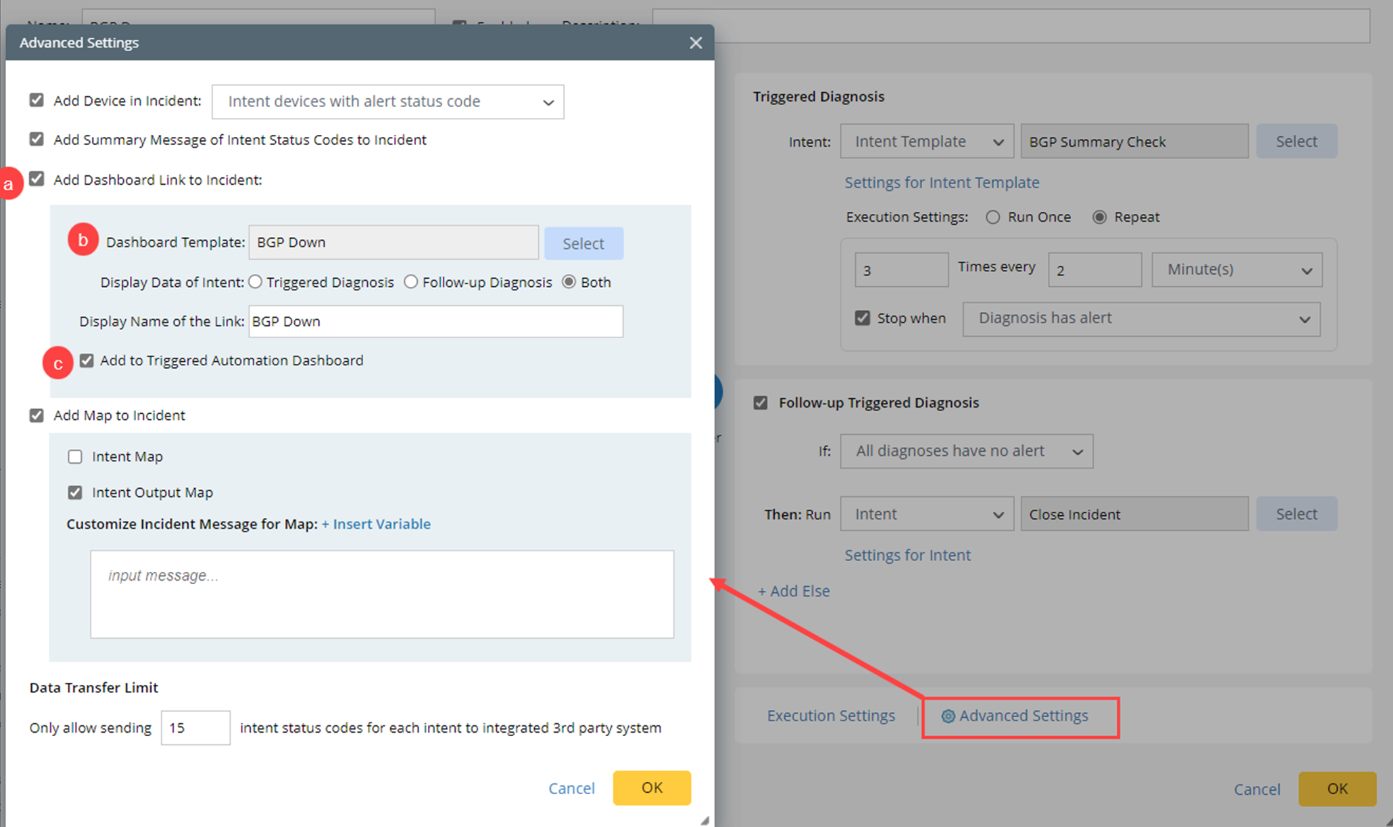
Task: Expand All diagnoses have no alert dropdown
Action: (966, 451)
